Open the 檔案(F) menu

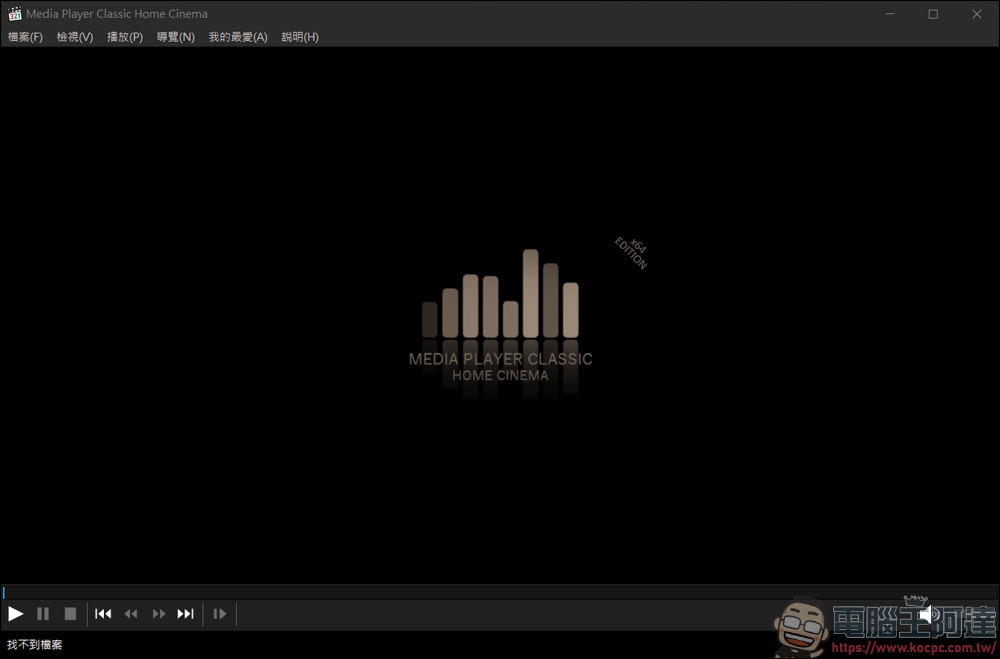(25, 37)
